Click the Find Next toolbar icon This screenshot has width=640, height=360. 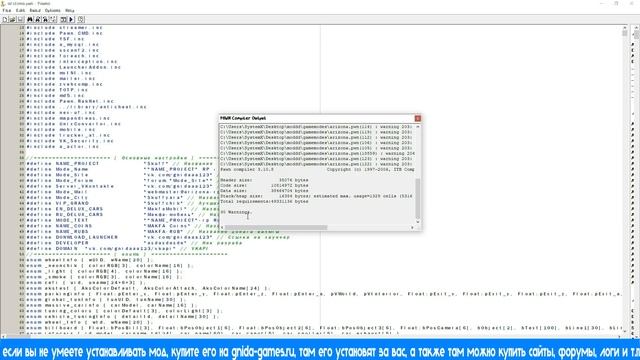click(38, 19)
